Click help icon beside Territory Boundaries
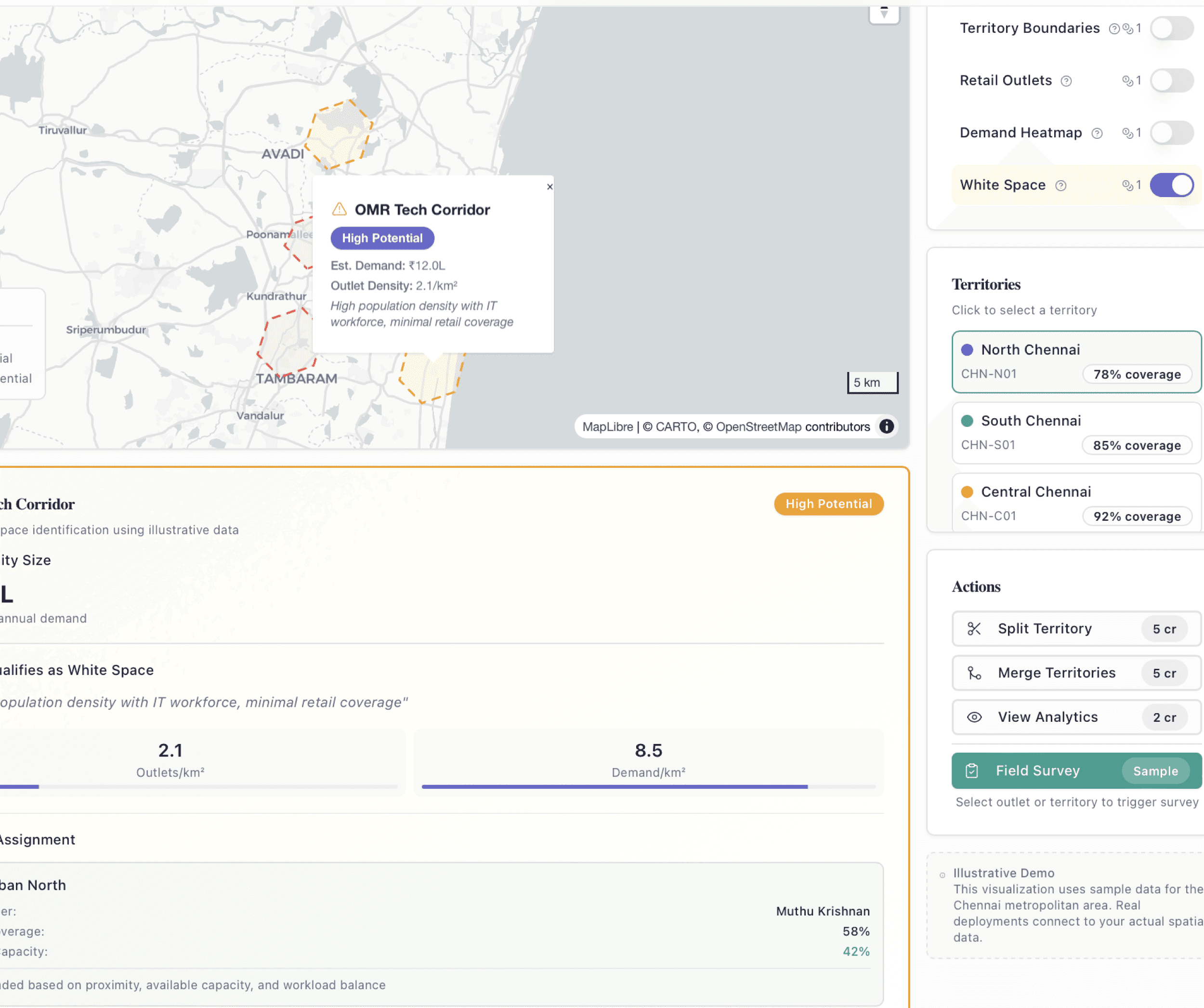 [x=1113, y=29]
